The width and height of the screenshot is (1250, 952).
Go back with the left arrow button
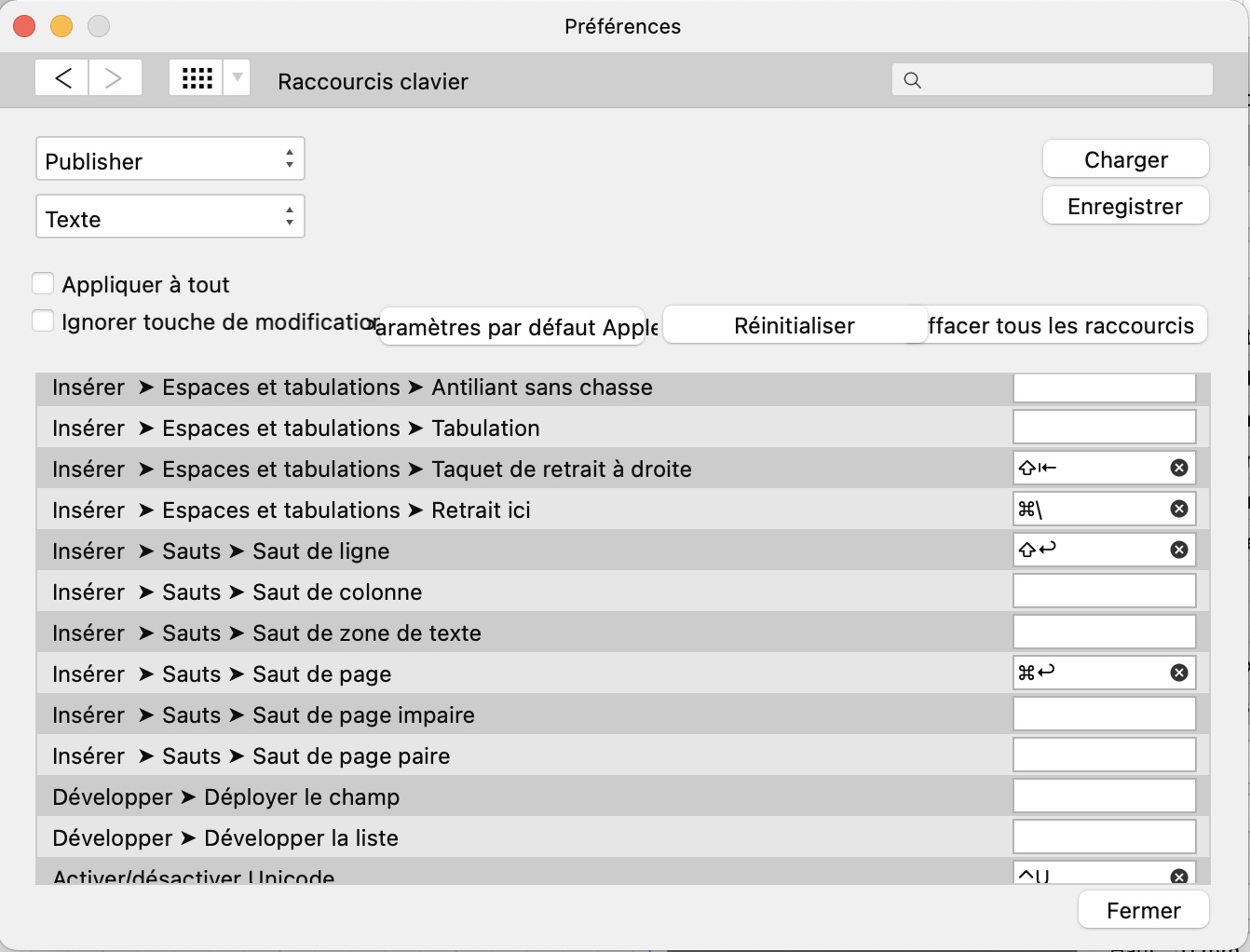pyautogui.click(x=62, y=78)
